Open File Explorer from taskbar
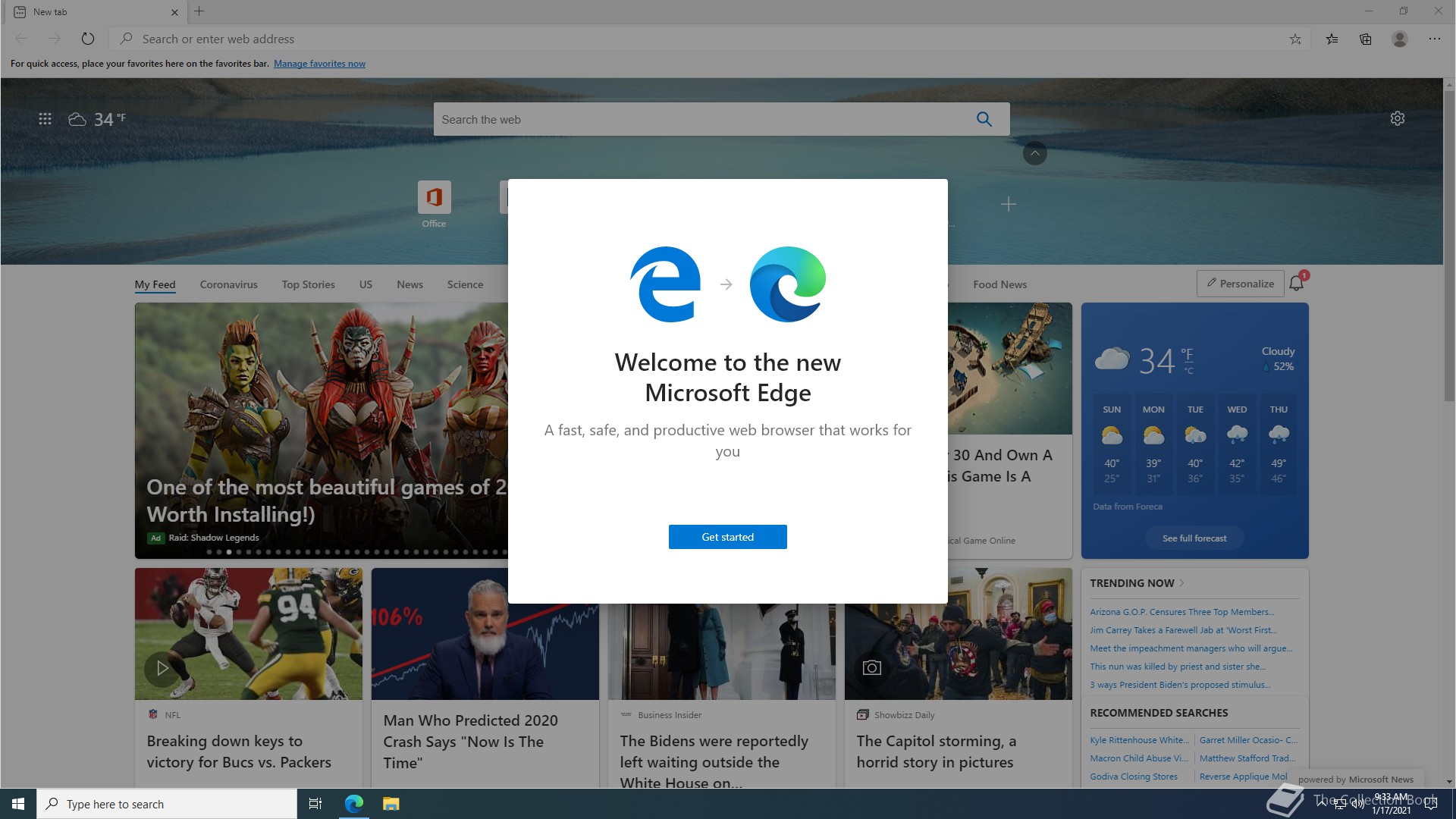The height and width of the screenshot is (819, 1456). coord(391,804)
